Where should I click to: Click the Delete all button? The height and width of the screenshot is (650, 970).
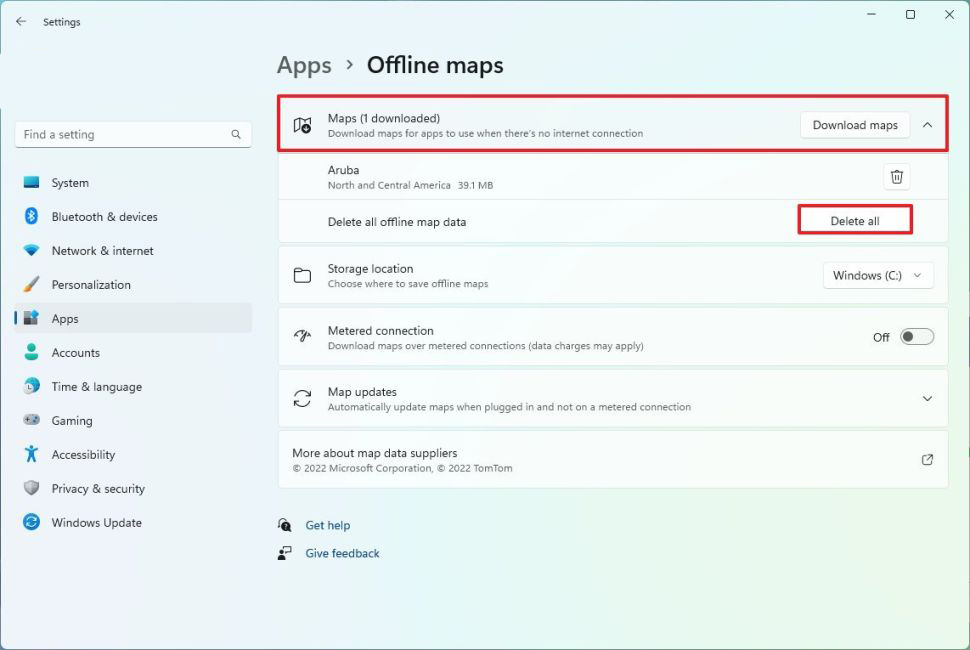tap(854, 221)
